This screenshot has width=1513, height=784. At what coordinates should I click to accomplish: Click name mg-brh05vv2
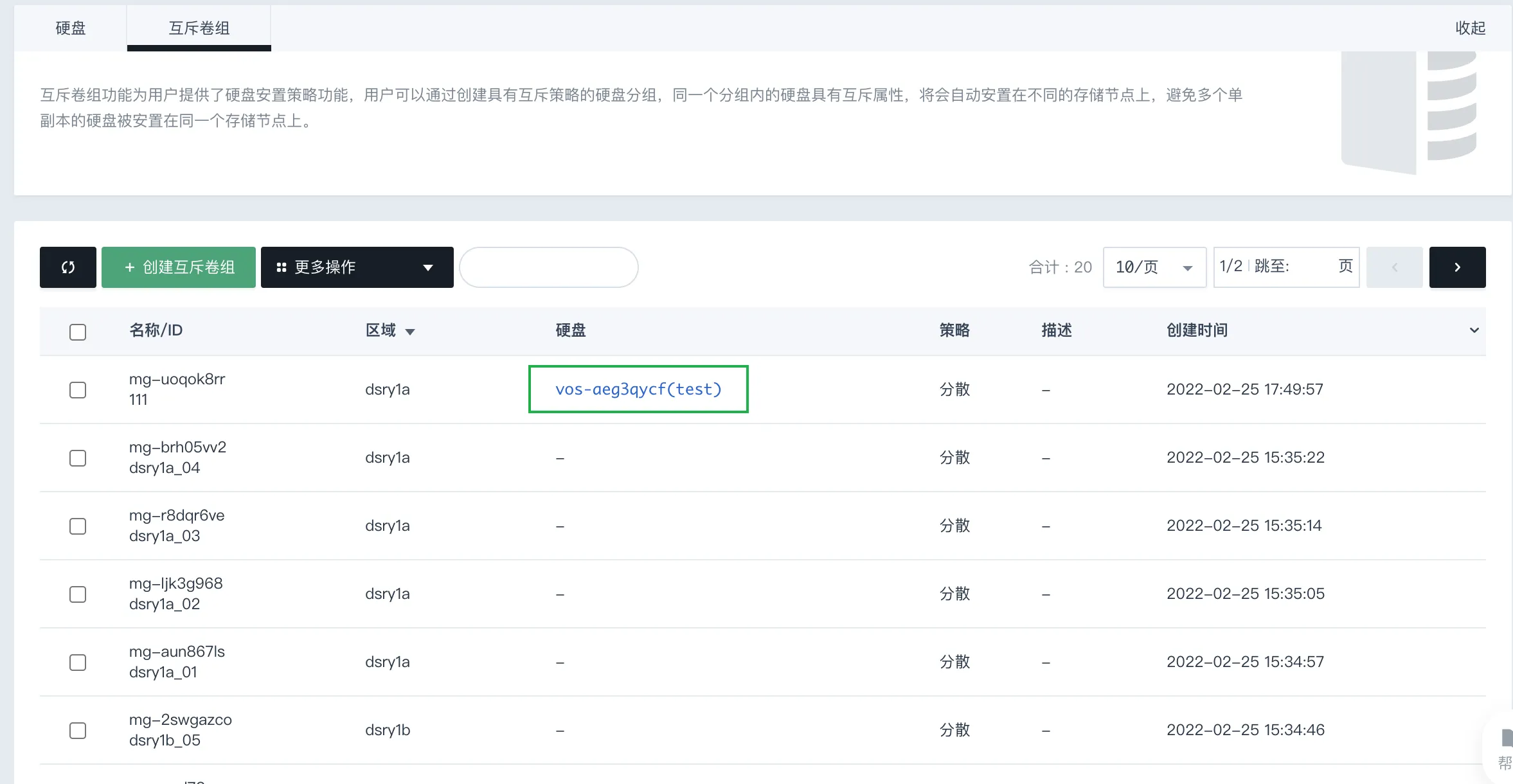(x=177, y=447)
